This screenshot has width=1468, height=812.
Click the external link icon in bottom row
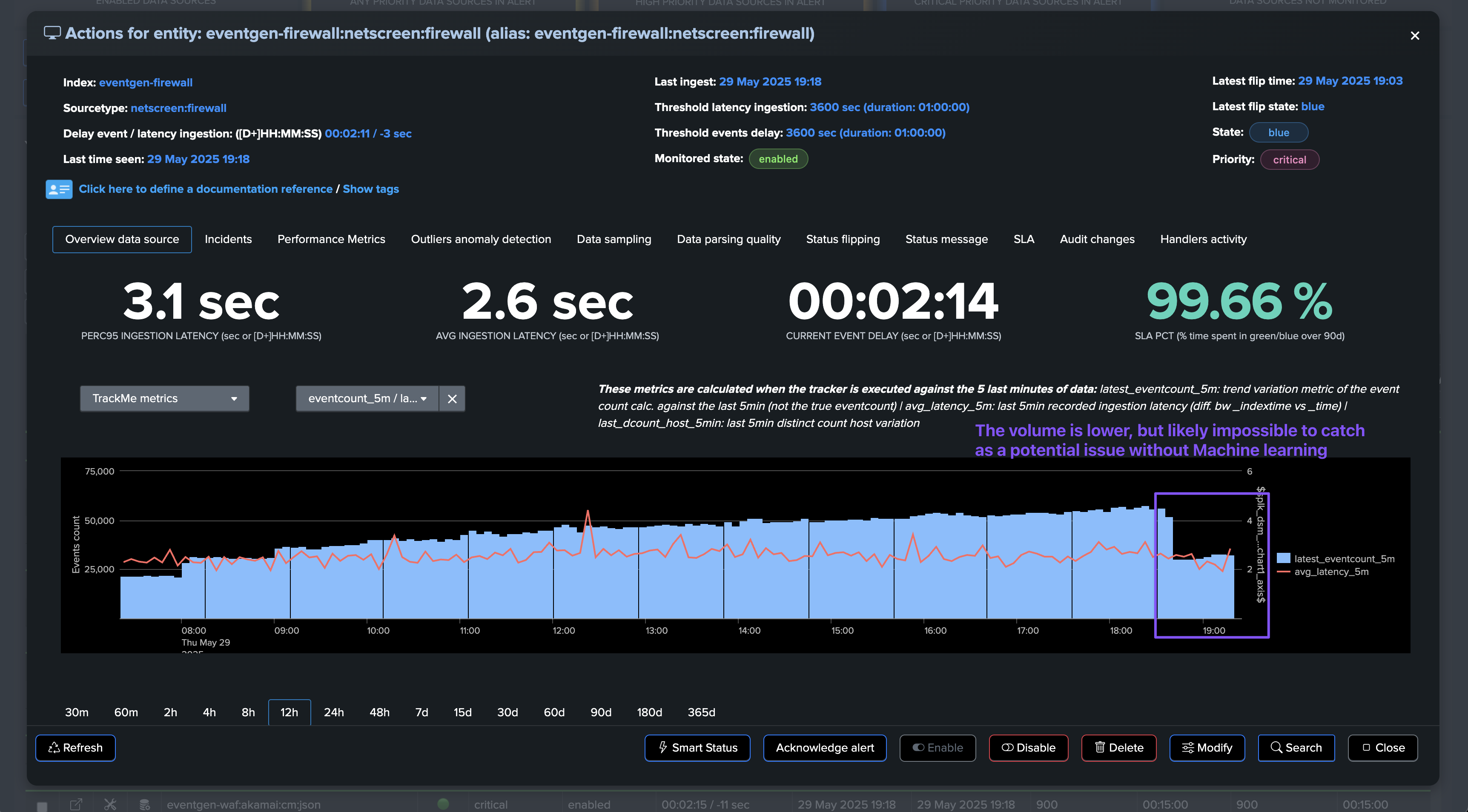(x=76, y=804)
